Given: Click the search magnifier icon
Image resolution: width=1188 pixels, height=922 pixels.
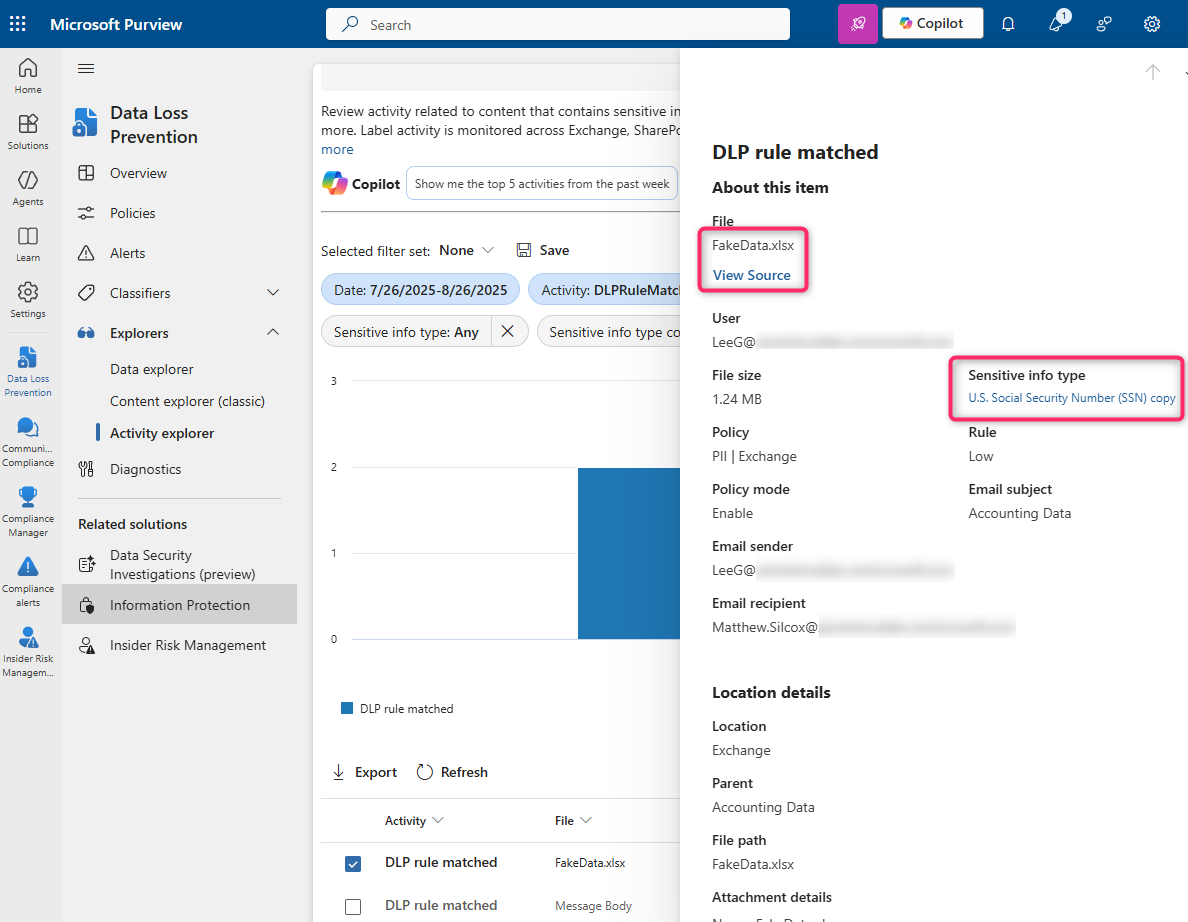Looking at the screenshot, I should (x=350, y=24).
